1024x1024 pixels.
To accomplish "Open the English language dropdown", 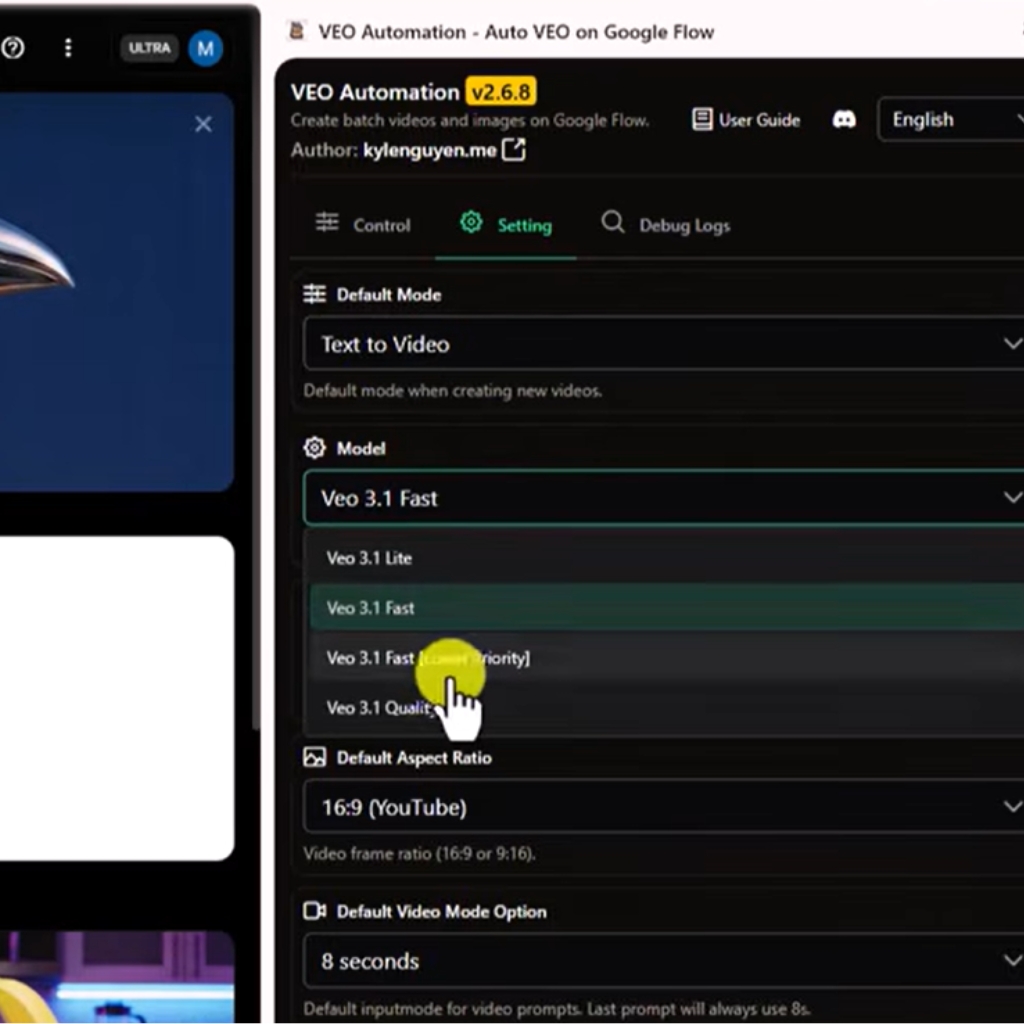I will tap(951, 120).
